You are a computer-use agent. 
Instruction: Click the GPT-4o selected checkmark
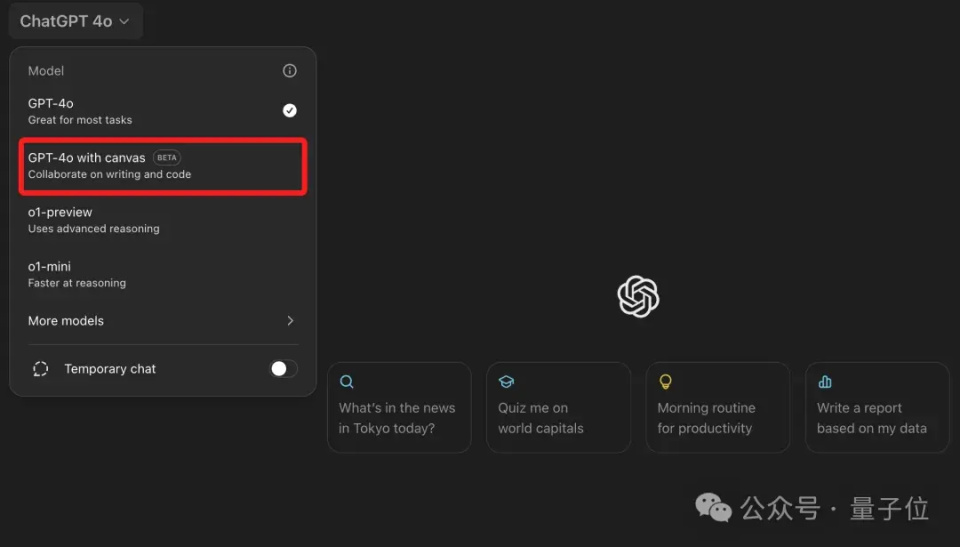(290, 111)
